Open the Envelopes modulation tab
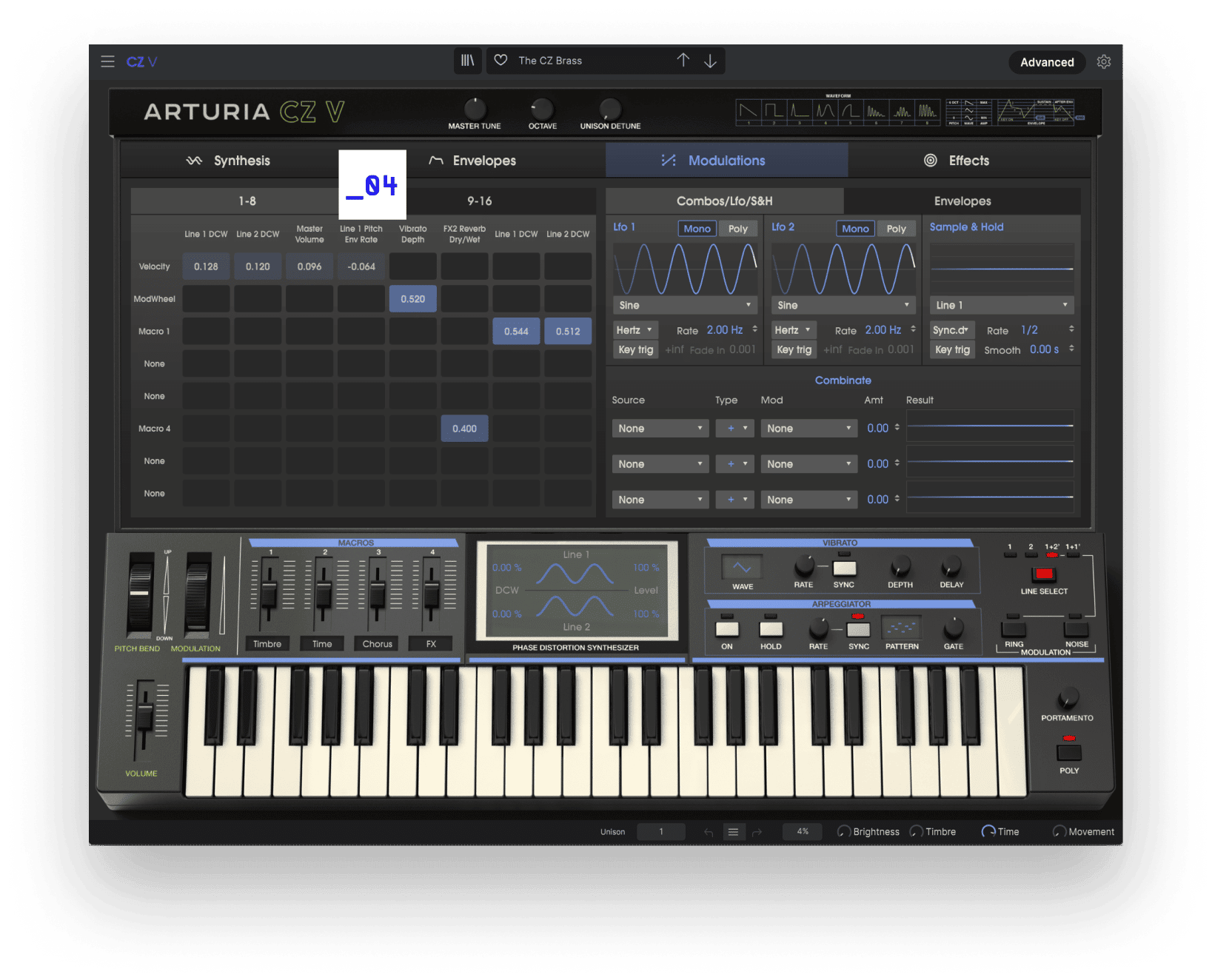The height and width of the screenshot is (980, 1212). pyautogui.click(x=962, y=201)
